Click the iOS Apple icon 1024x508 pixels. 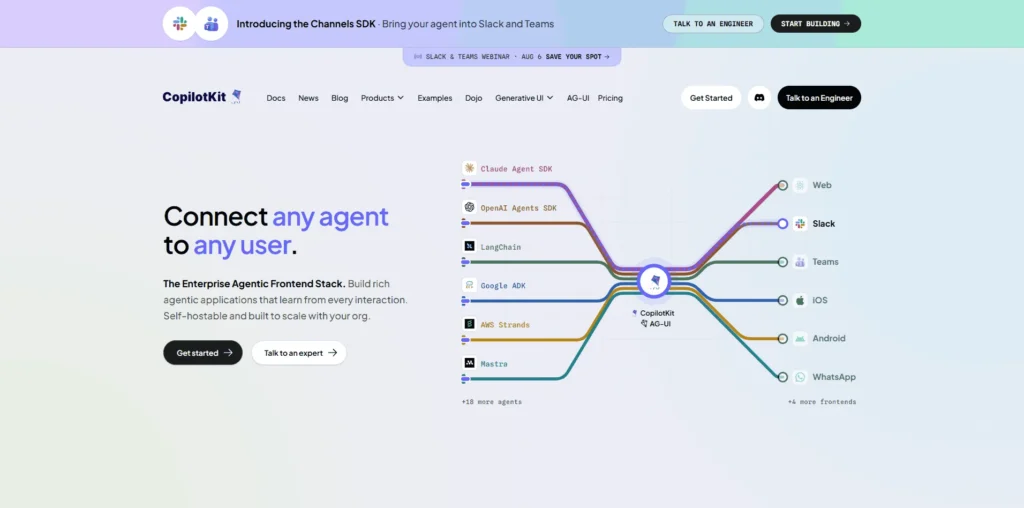point(800,300)
